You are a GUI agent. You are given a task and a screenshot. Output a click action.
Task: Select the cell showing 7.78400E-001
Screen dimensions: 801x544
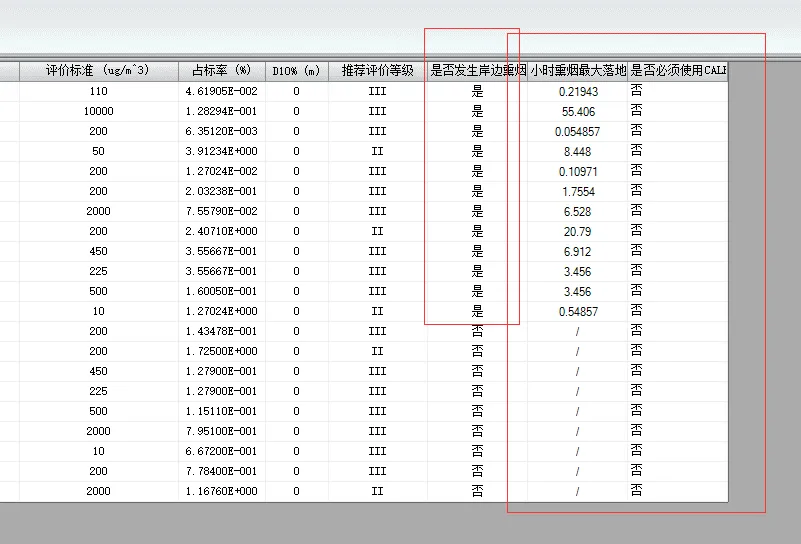222,471
